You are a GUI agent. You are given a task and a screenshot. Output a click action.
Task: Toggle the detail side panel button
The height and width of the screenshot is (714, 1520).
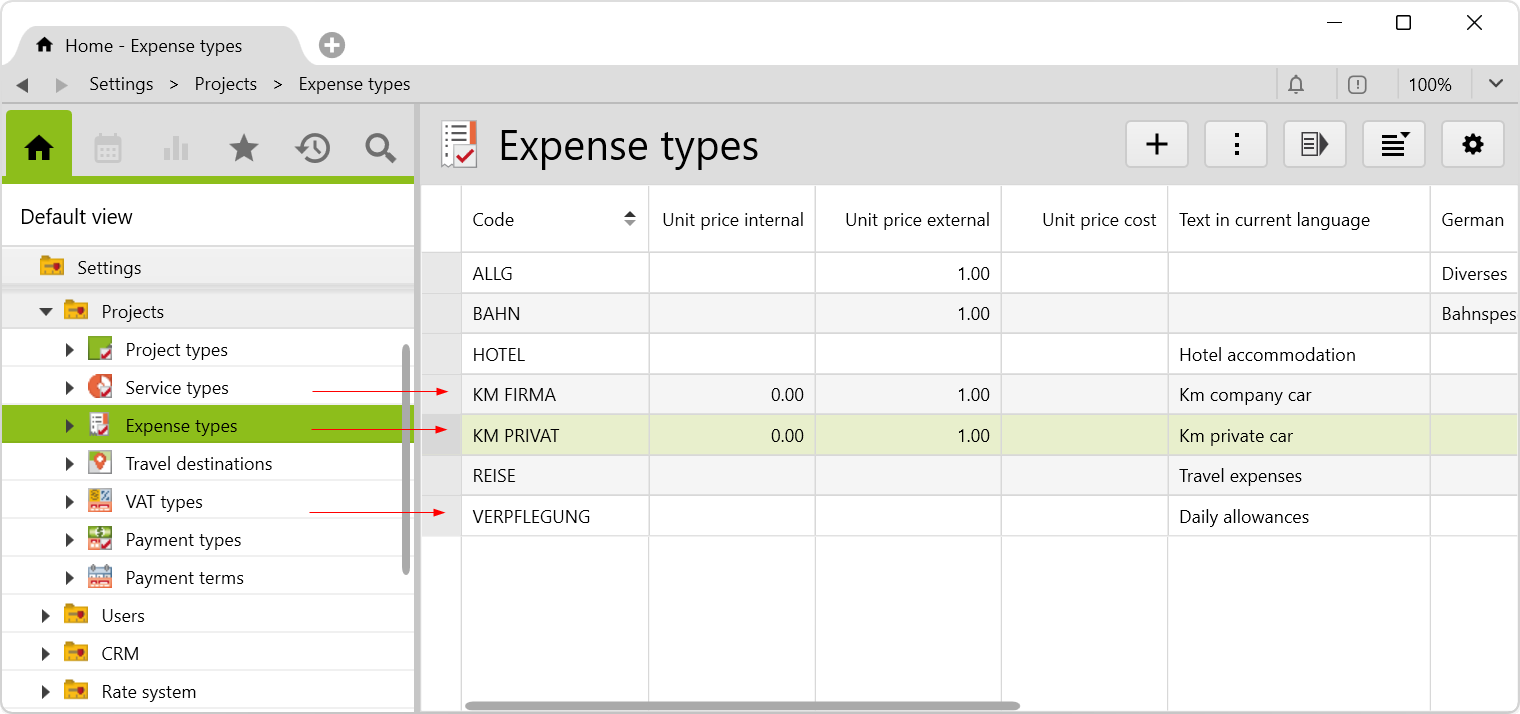[x=1315, y=145]
